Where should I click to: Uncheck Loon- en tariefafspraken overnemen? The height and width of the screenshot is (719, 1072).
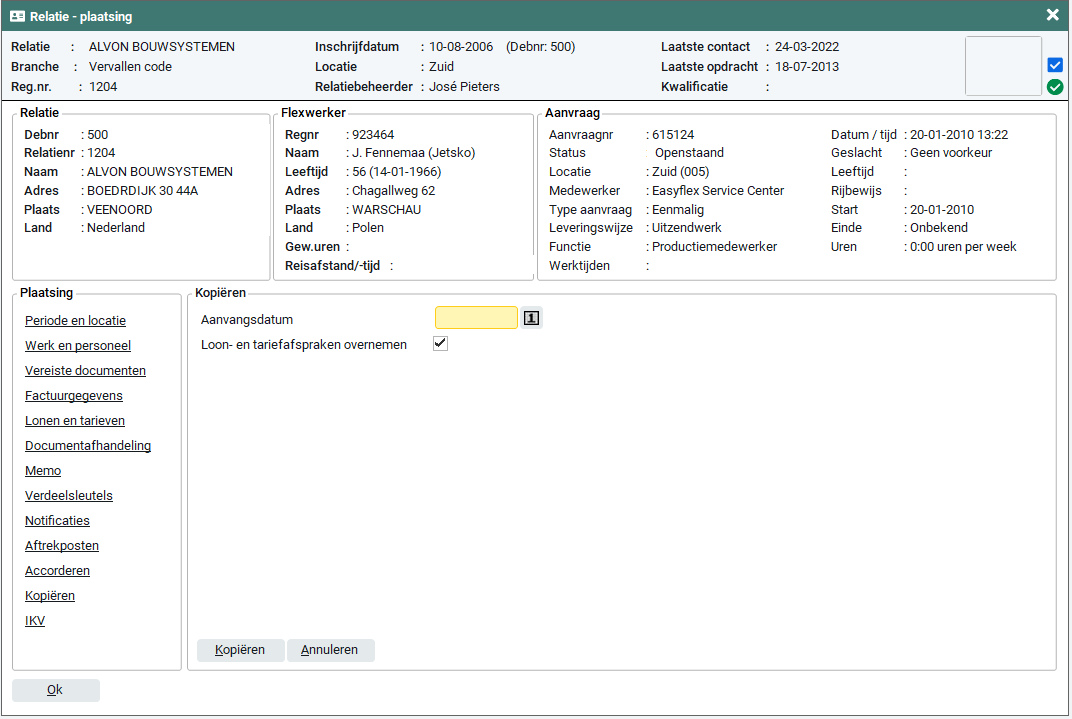pyautogui.click(x=440, y=344)
